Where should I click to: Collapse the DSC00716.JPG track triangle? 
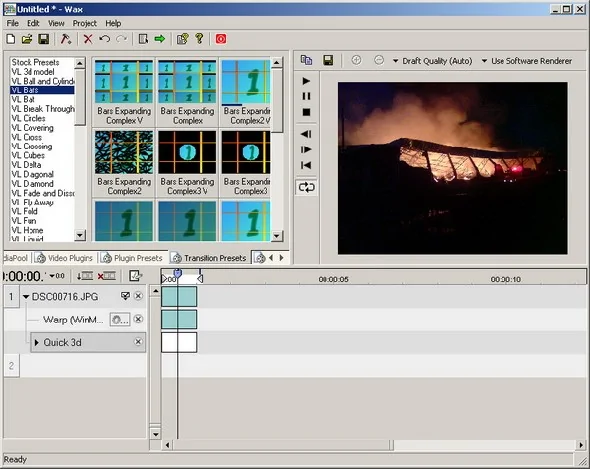coord(26,297)
